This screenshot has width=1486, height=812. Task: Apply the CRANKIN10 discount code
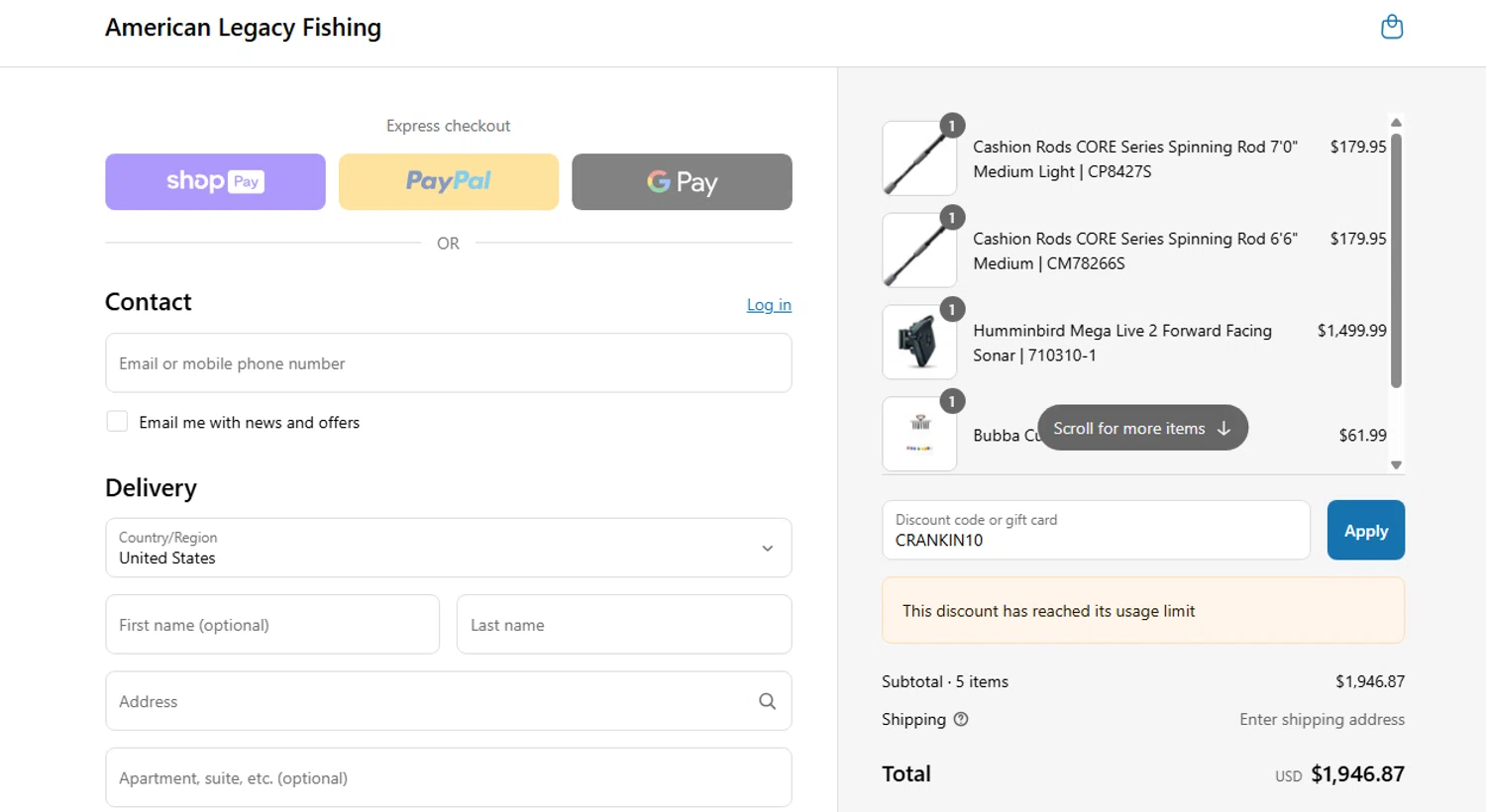1365,531
